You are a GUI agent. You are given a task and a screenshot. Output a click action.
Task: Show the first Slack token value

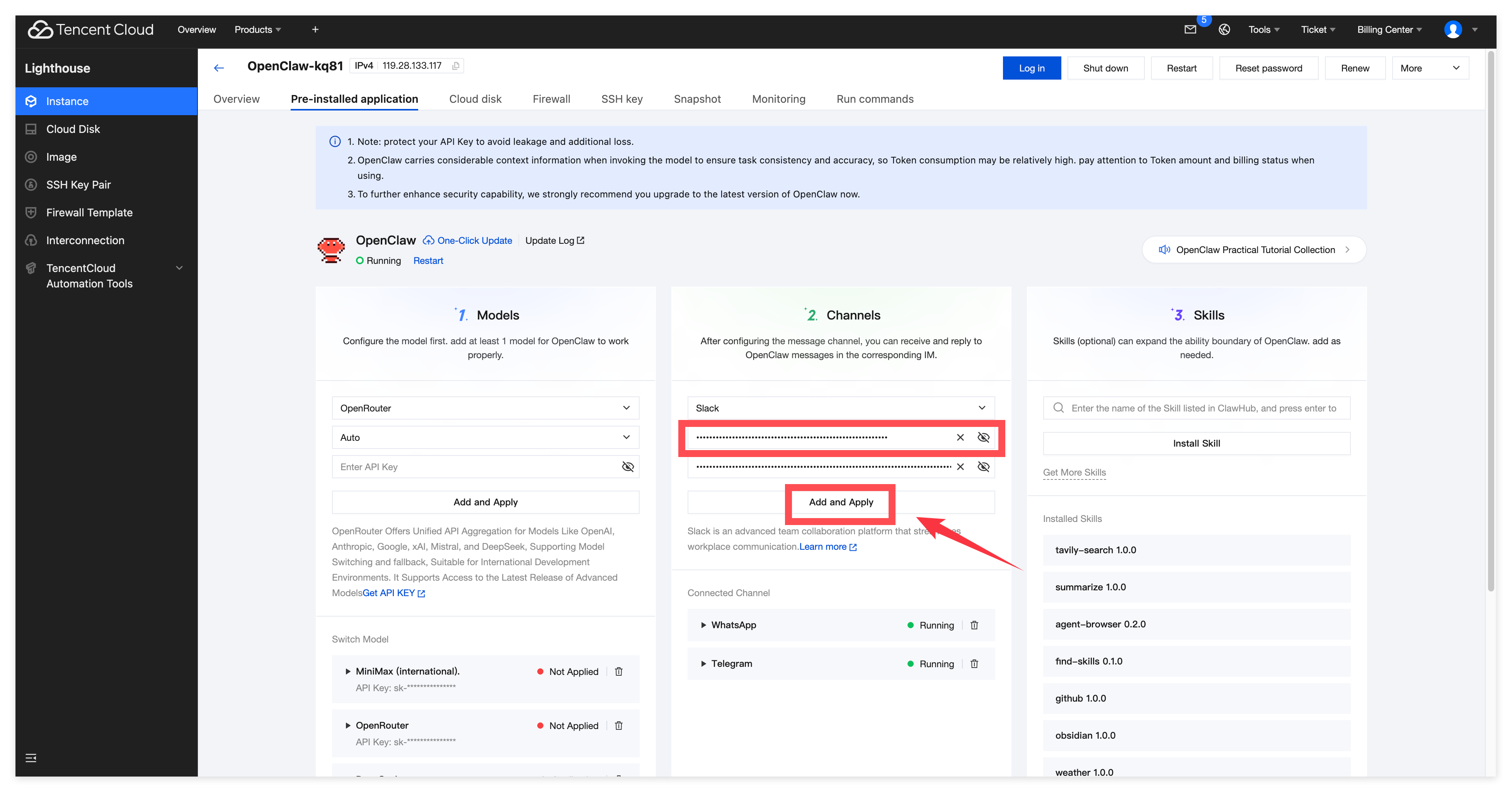[x=984, y=437]
